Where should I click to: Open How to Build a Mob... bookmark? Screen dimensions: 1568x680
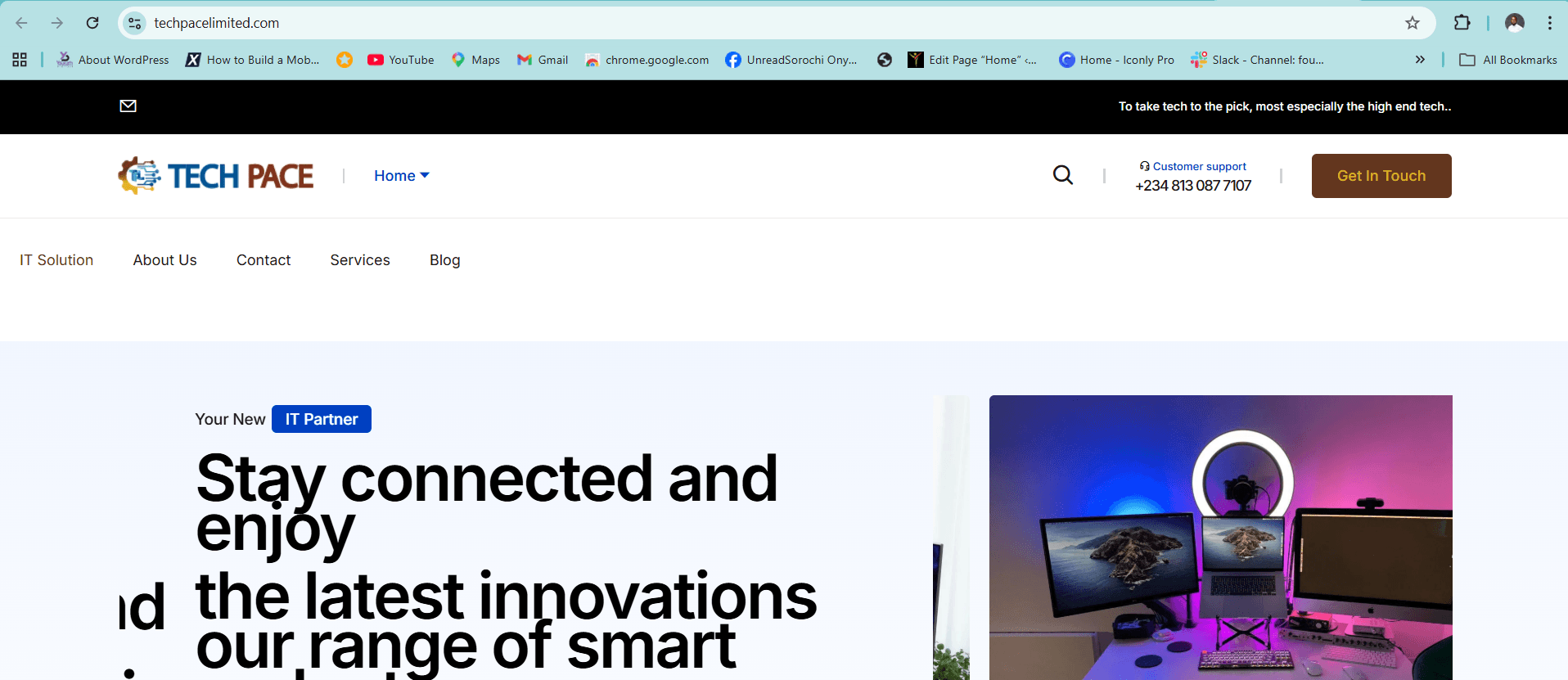point(253,60)
